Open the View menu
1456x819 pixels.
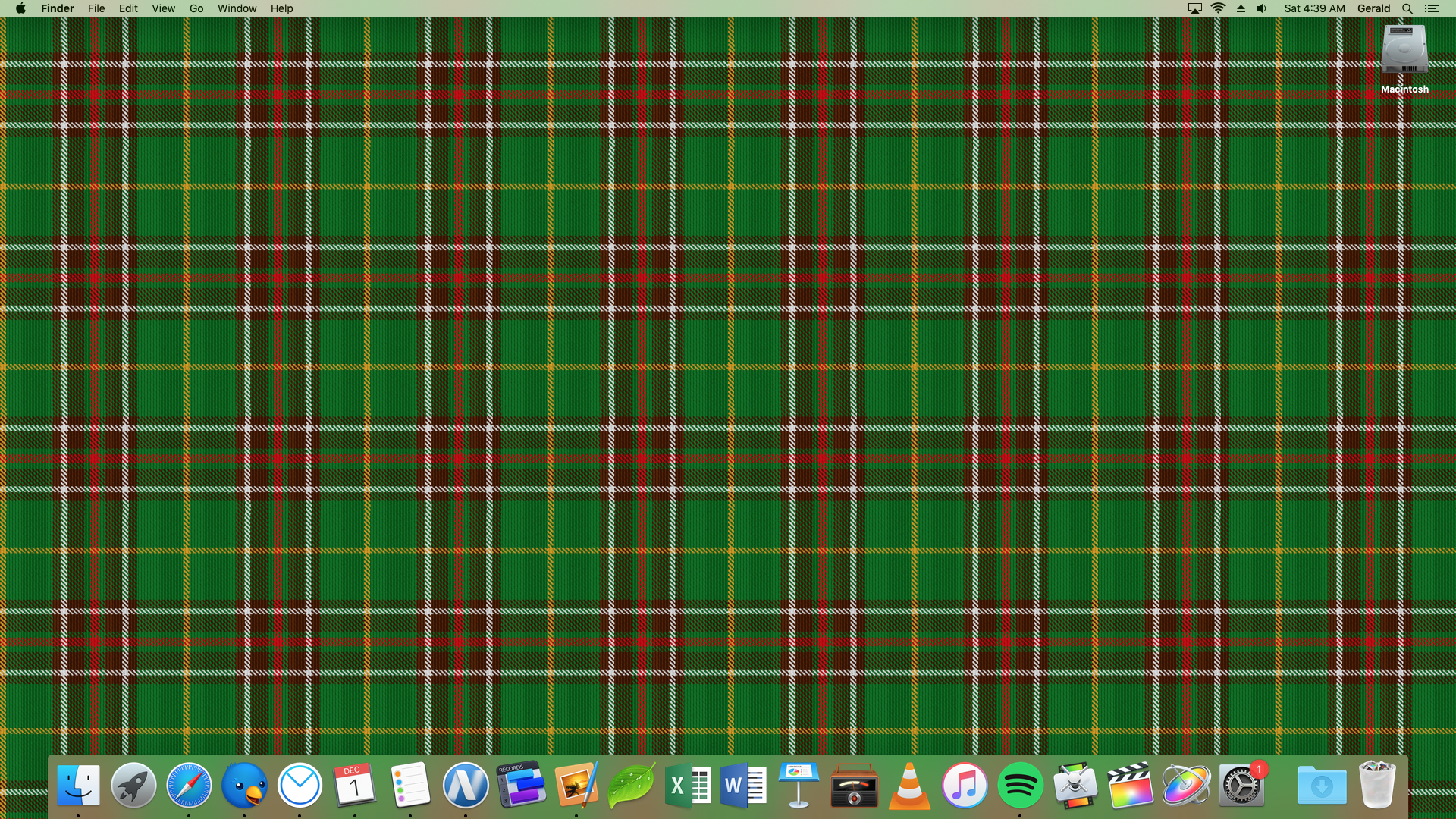[x=163, y=8]
